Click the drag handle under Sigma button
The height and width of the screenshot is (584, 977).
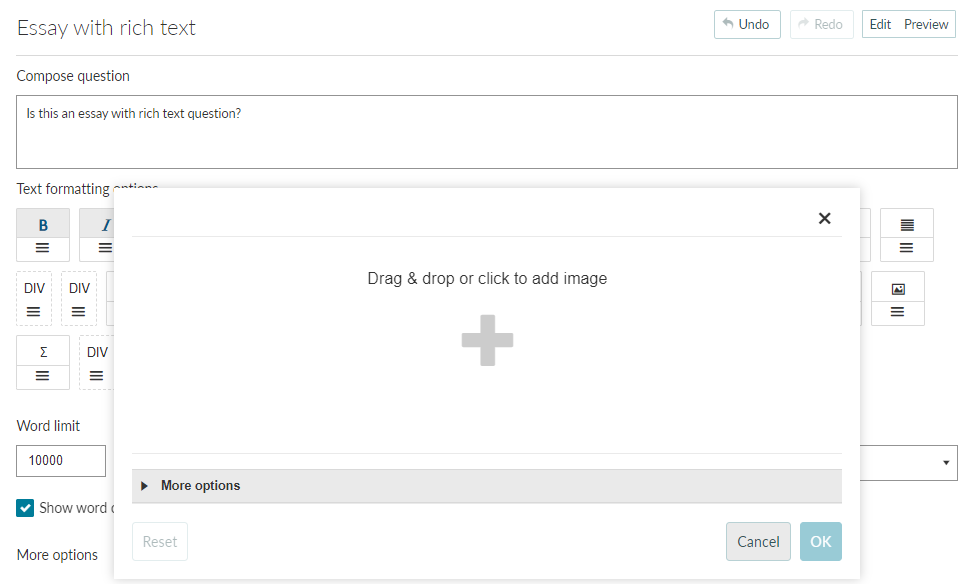pos(42,376)
